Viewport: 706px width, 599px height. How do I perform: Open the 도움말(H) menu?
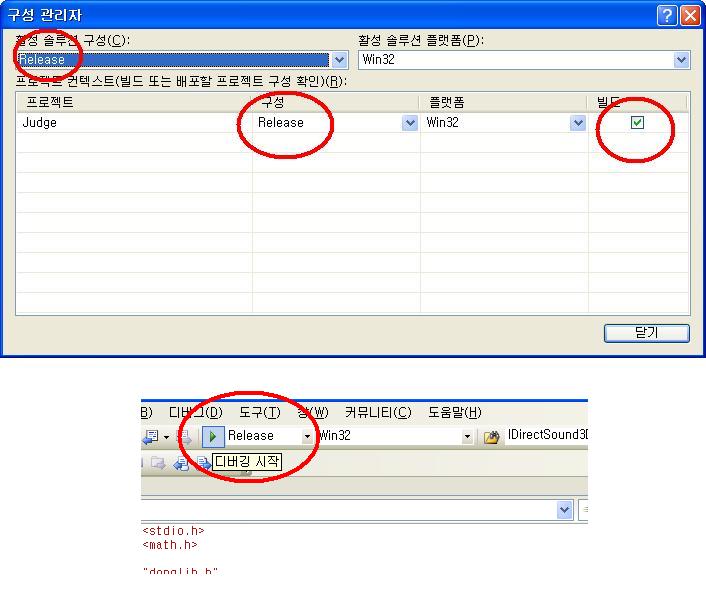pyautogui.click(x=454, y=412)
